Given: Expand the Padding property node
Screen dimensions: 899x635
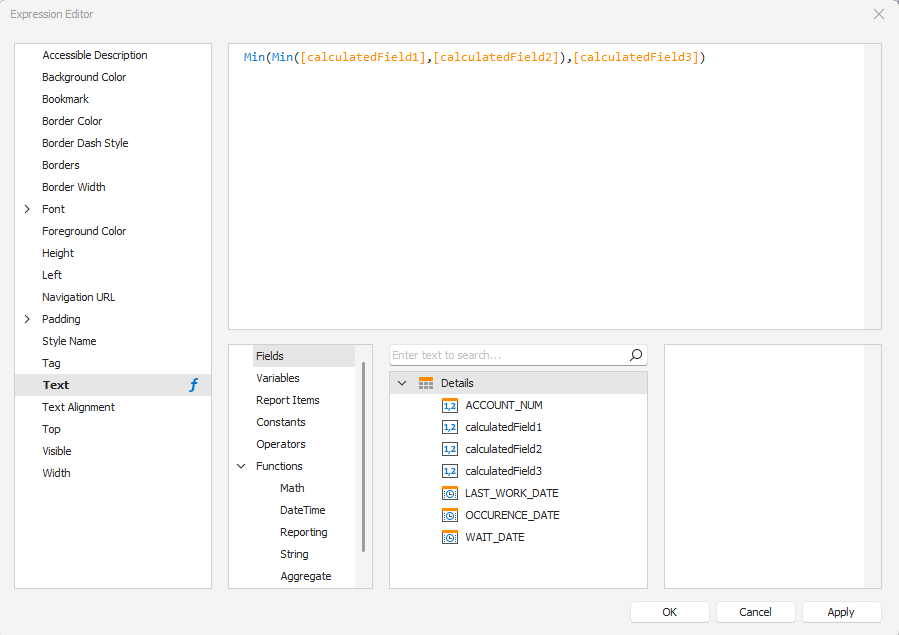Looking at the screenshot, I should pyautogui.click(x=27, y=319).
